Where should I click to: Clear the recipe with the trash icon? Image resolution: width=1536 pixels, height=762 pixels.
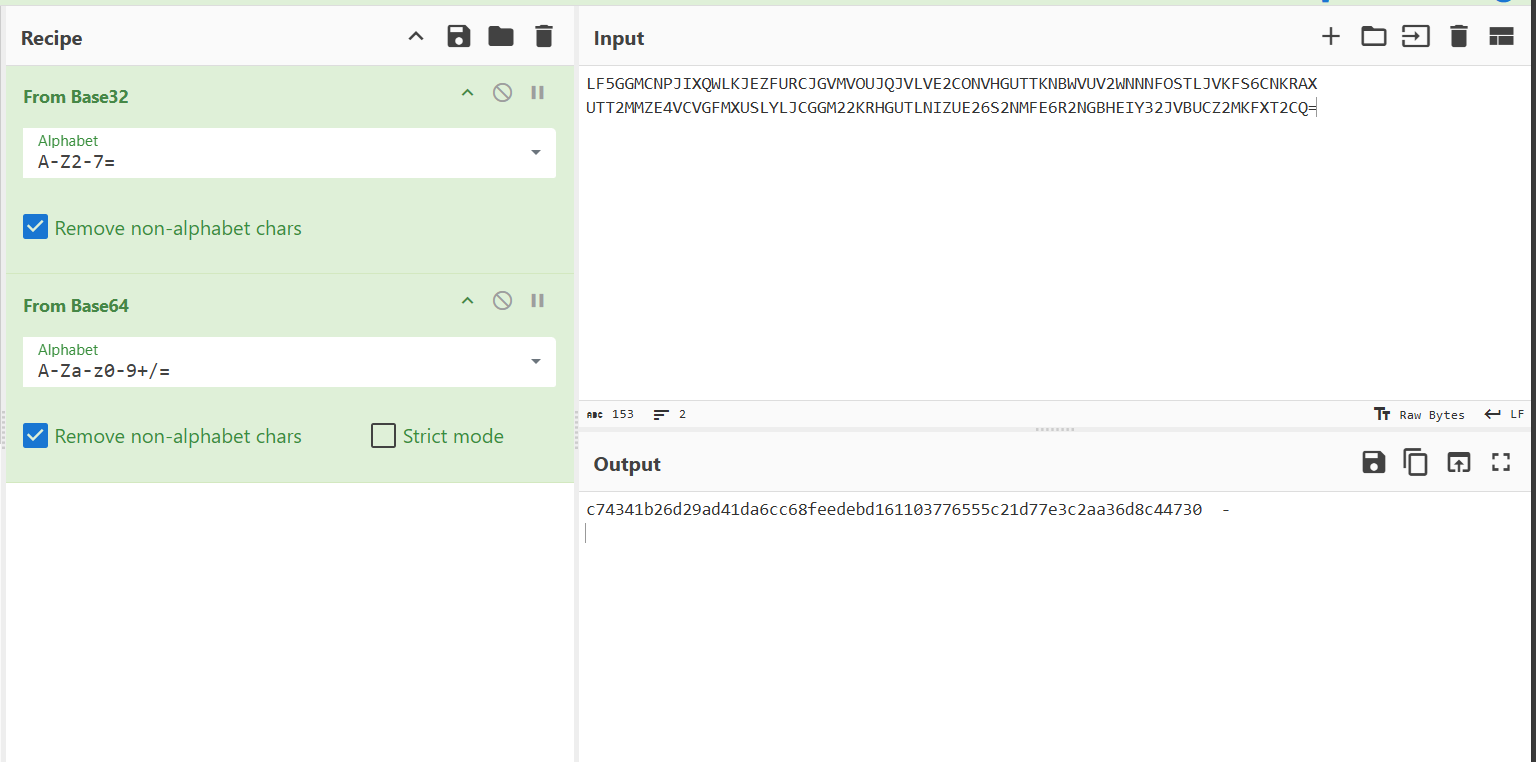543,37
